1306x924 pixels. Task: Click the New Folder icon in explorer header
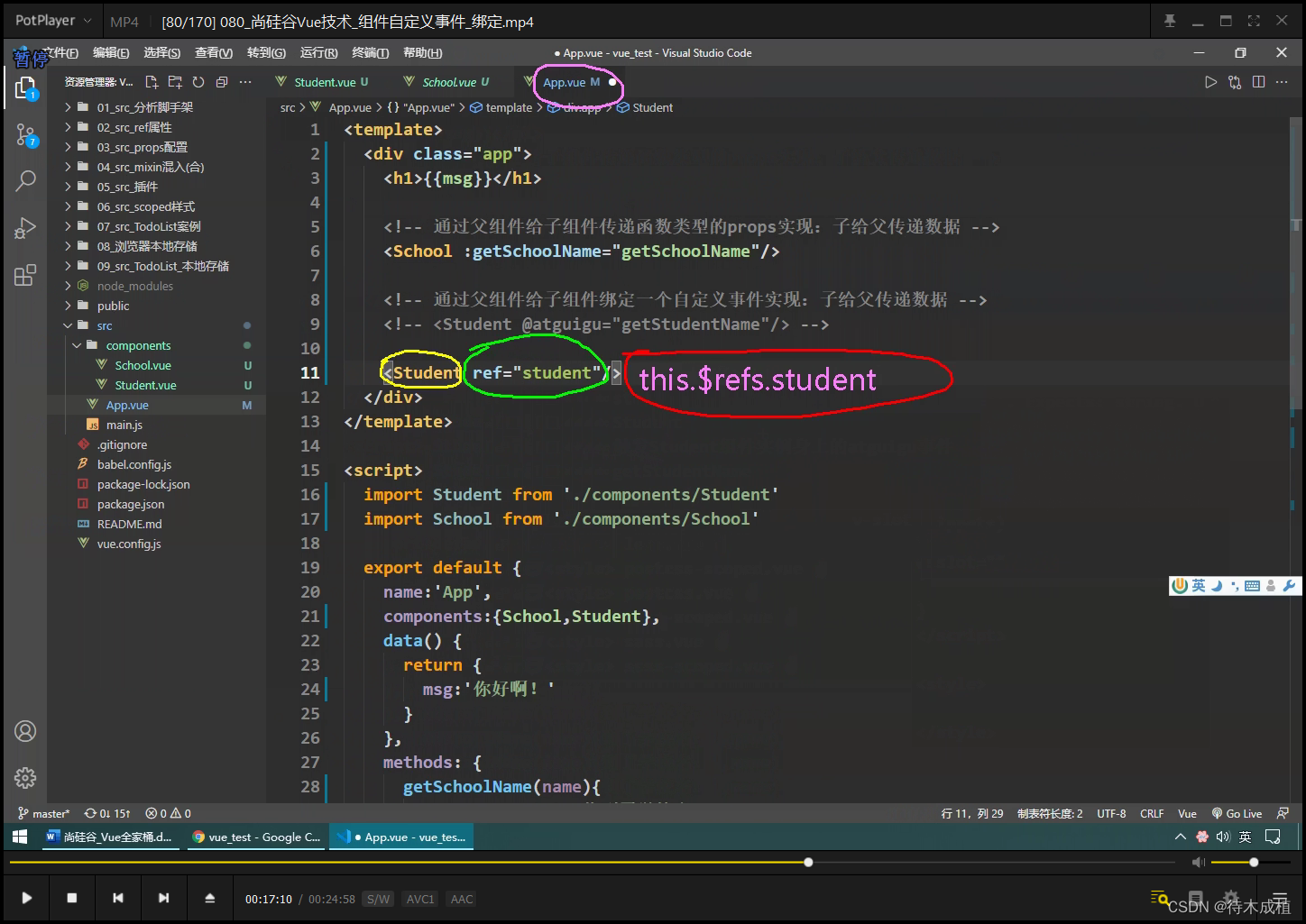point(175,82)
